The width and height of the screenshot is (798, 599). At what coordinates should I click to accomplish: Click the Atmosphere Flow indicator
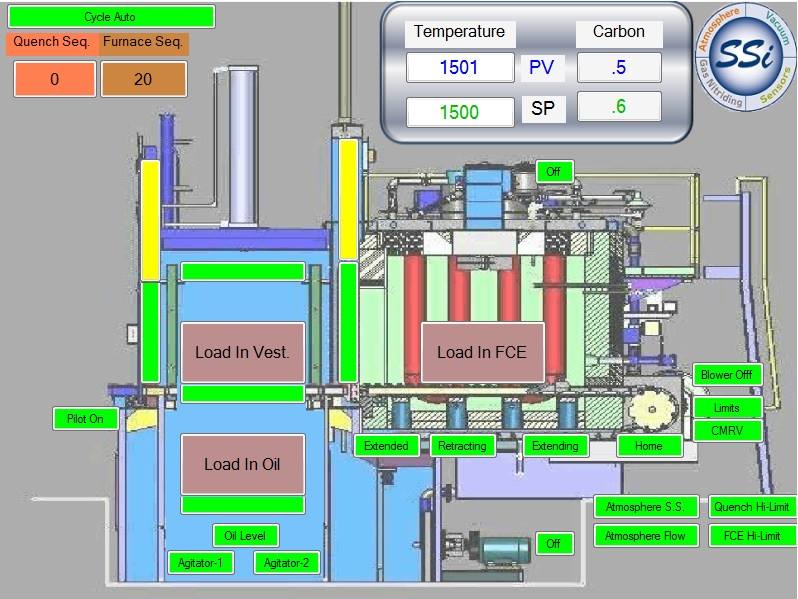(x=645, y=536)
